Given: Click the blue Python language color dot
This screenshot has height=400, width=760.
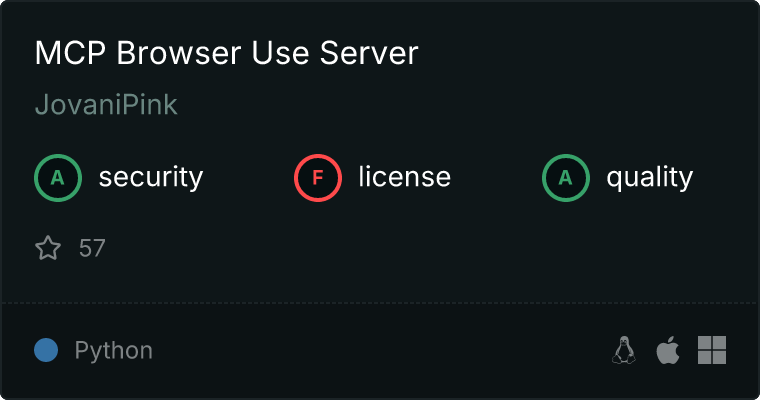Looking at the screenshot, I should click(46, 350).
